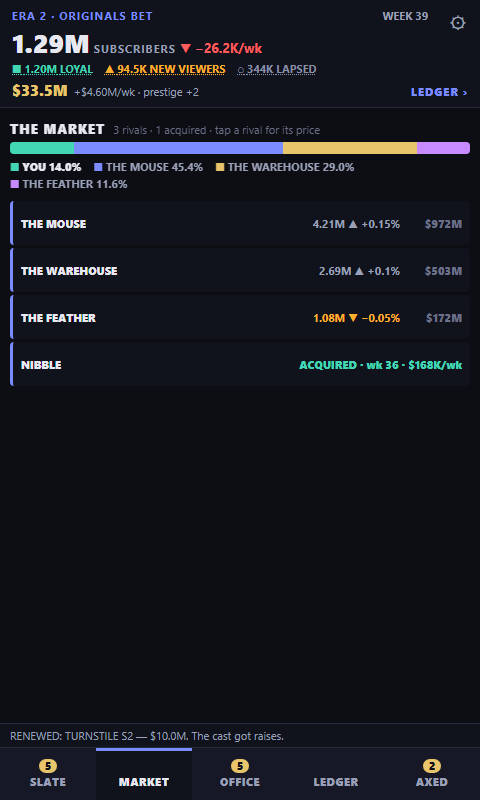The width and height of the screenshot is (480, 800).
Task: Click the Slate badge showing 5
Action: tap(48, 766)
